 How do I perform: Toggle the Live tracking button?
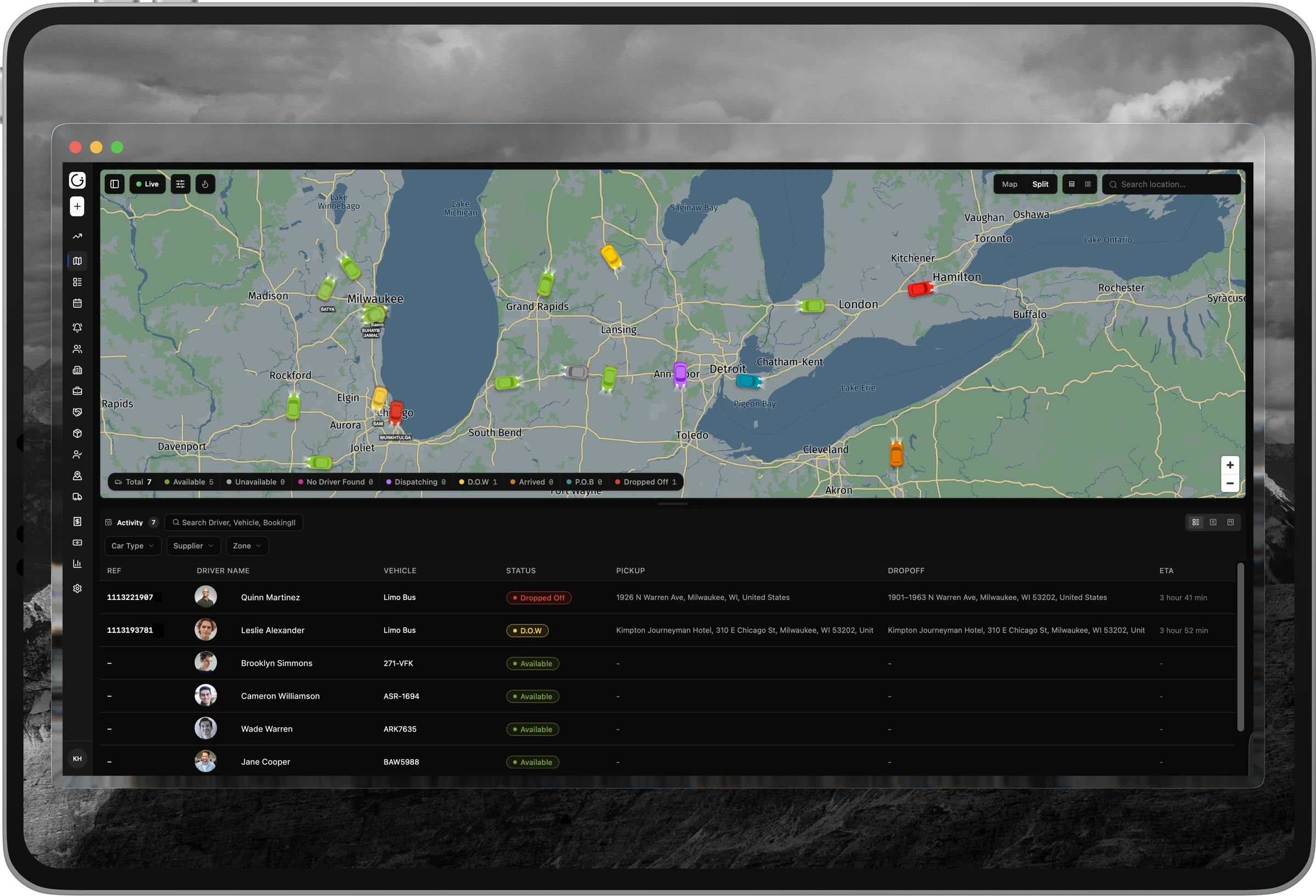148,184
